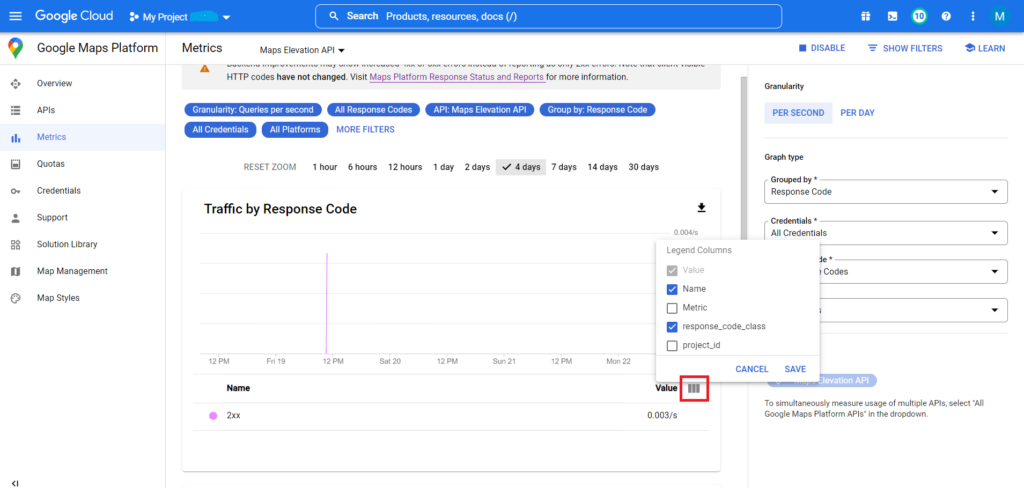The height and width of the screenshot is (488, 1024).
Task: Click the Map Styles palette icon
Action: [16, 298]
